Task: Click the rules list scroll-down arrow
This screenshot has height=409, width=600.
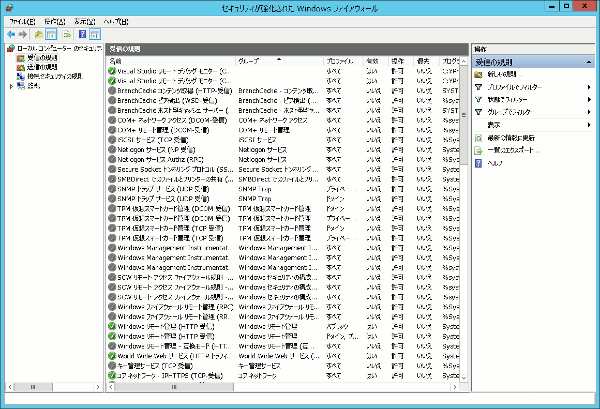Action: point(463,378)
